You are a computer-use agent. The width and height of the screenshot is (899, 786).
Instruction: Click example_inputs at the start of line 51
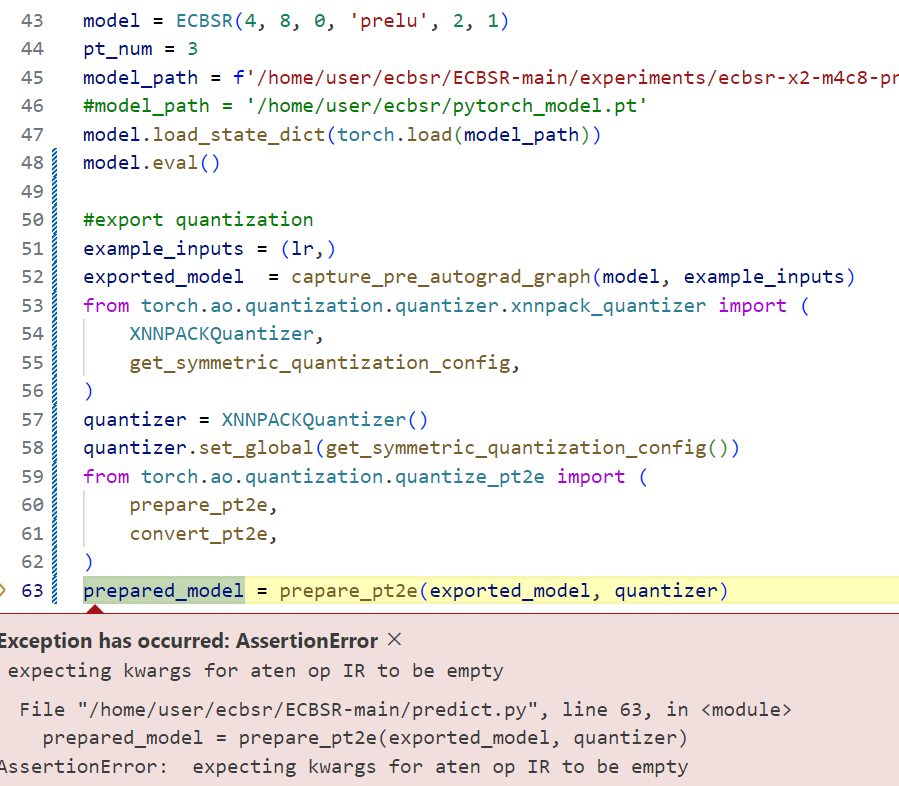tap(163, 249)
